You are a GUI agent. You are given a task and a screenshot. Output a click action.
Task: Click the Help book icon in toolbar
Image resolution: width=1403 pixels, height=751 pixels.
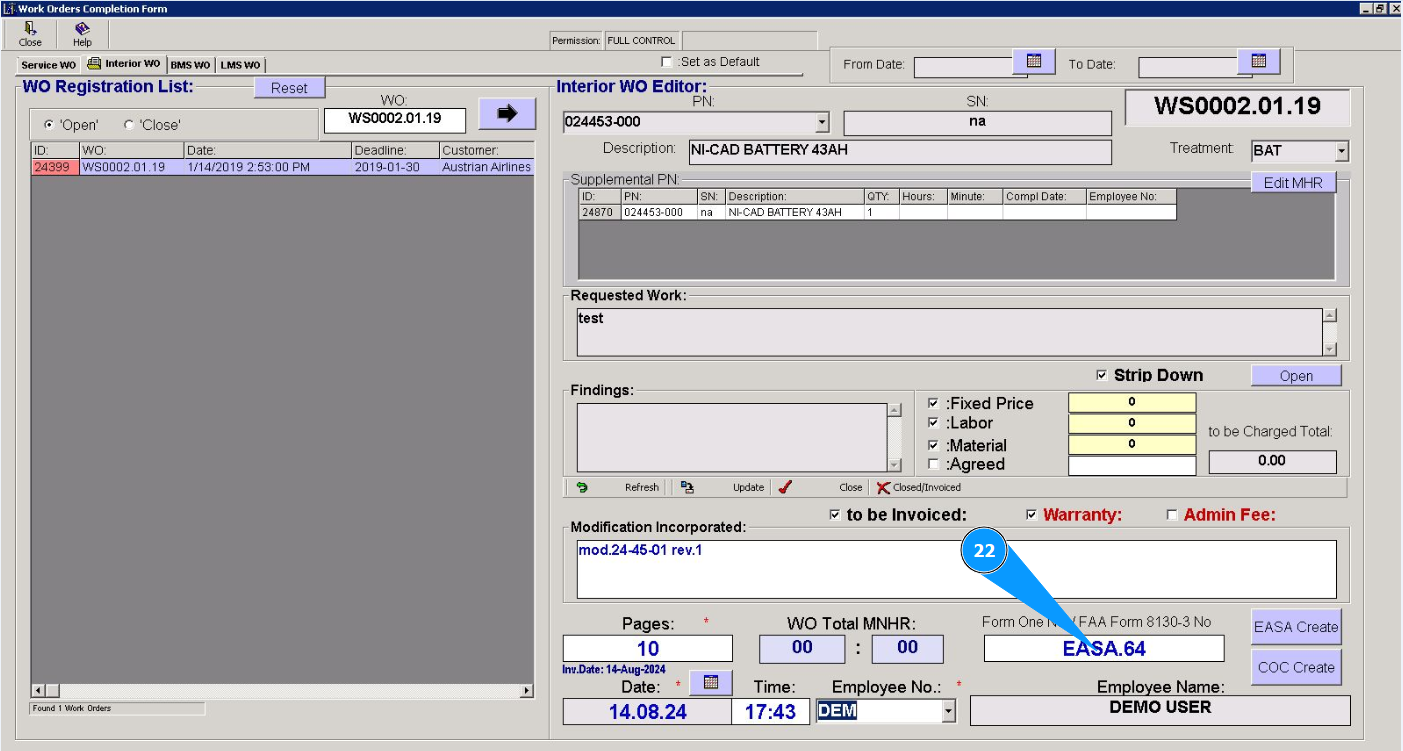[x=82, y=29]
